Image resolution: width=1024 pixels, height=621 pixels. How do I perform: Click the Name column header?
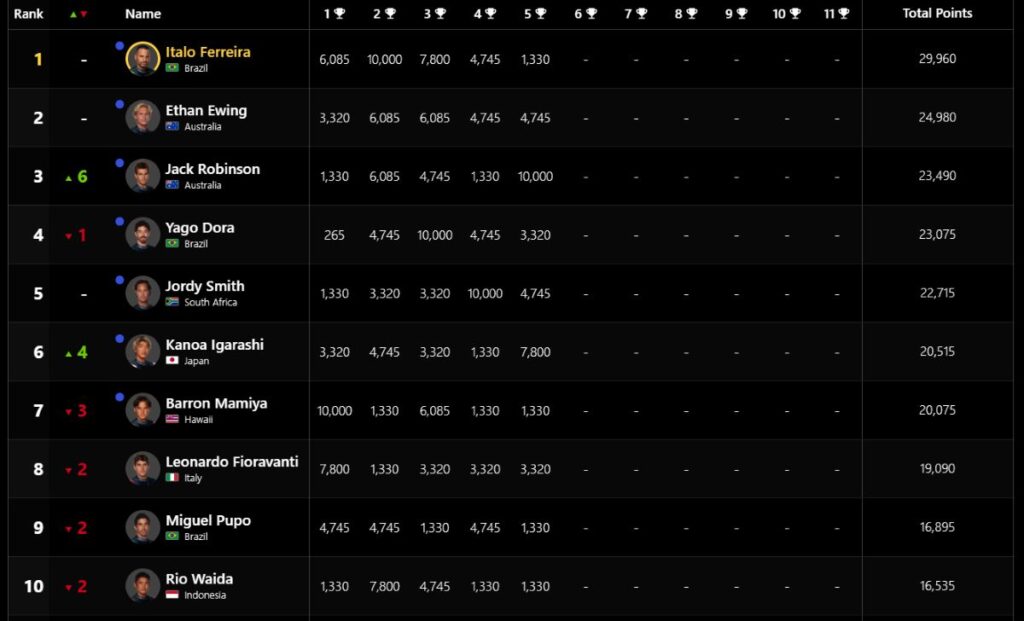pyautogui.click(x=143, y=14)
